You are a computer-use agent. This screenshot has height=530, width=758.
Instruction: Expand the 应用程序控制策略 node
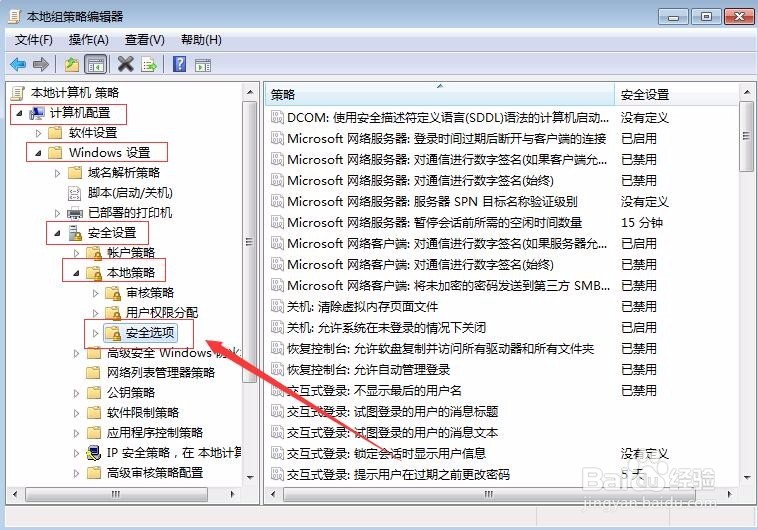76,433
